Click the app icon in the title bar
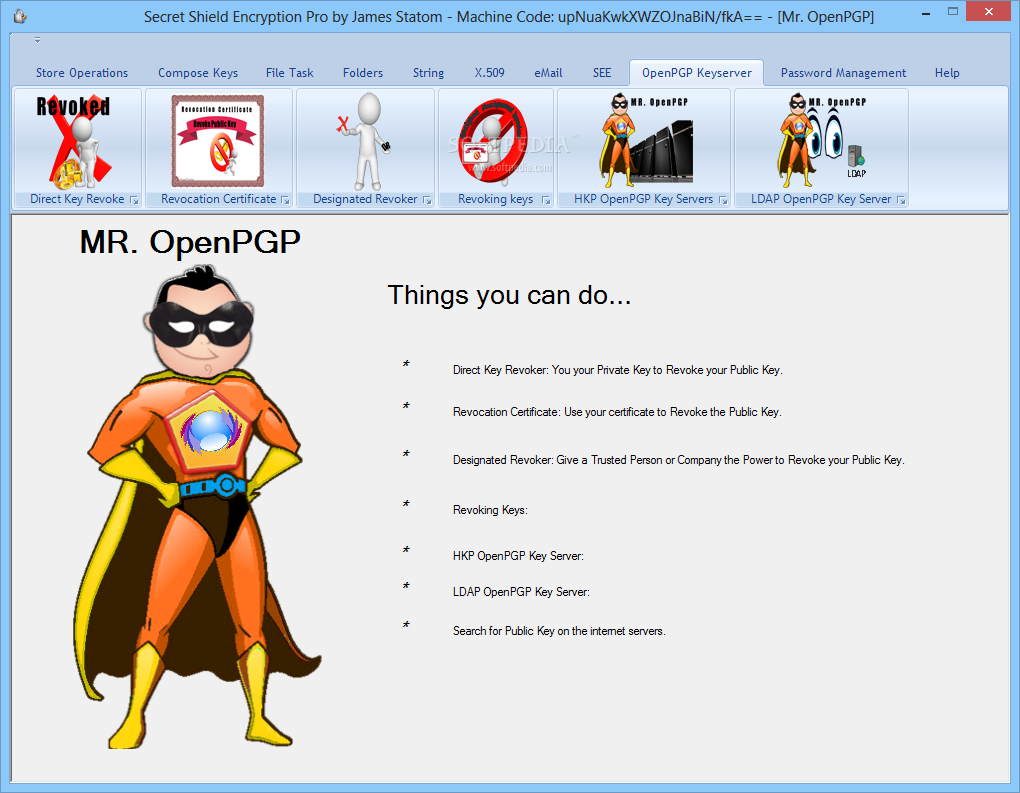This screenshot has height=793, width=1020. (20, 16)
